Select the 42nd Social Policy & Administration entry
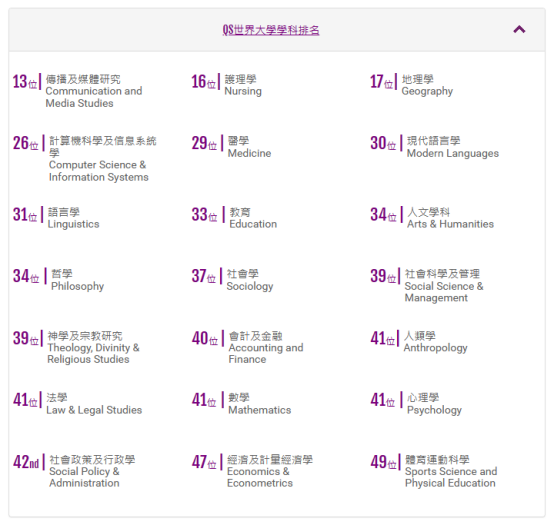The image size is (554, 526). (x=74, y=471)
